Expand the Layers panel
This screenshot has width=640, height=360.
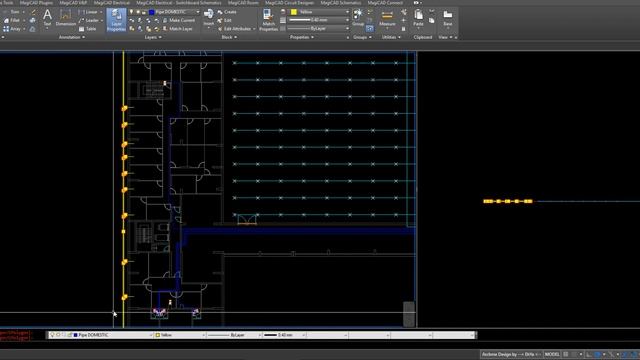point(153,37)
